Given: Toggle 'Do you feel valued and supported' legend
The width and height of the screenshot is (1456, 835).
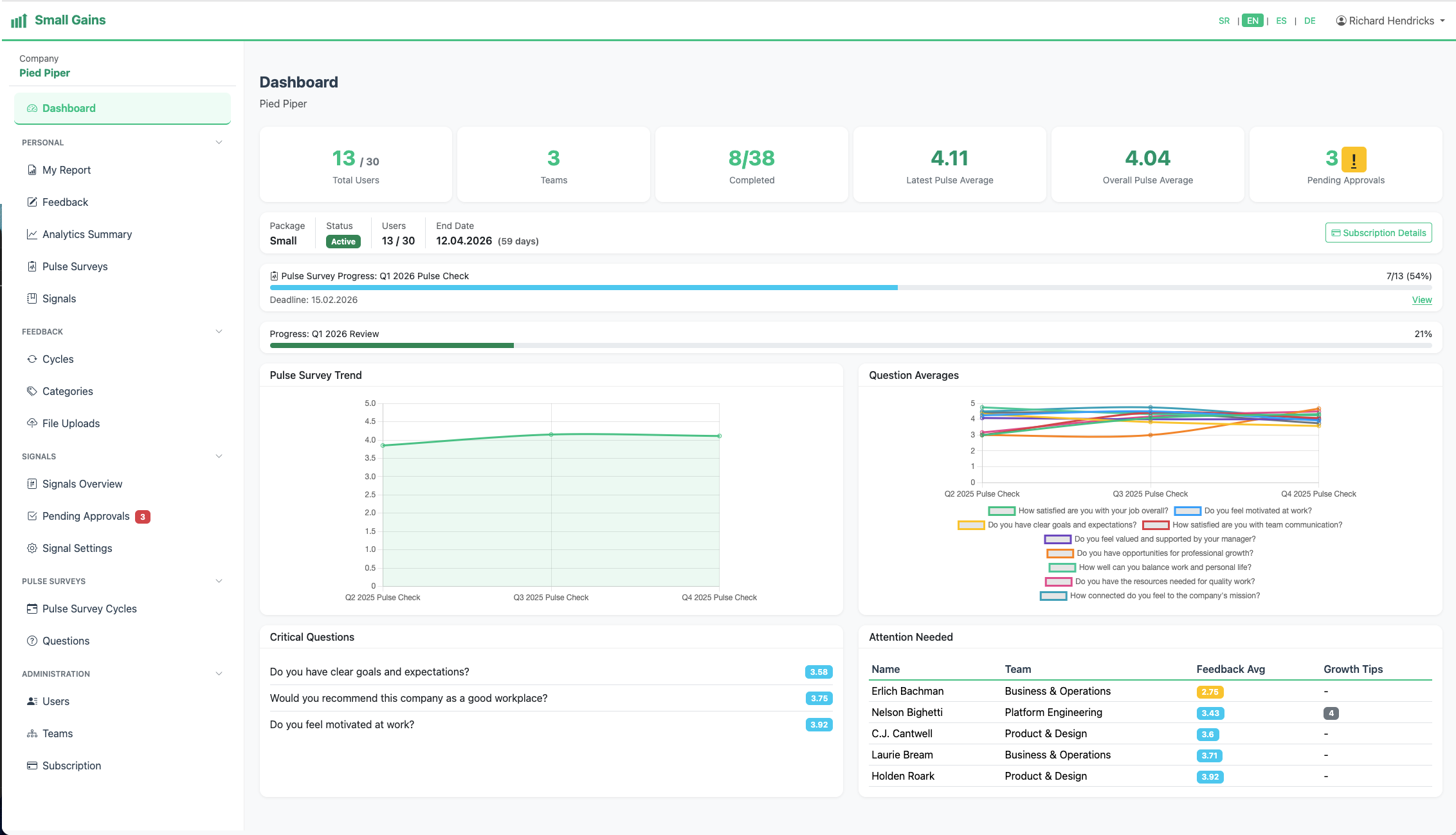Looking at the screenshot, I should (1150, 539).
